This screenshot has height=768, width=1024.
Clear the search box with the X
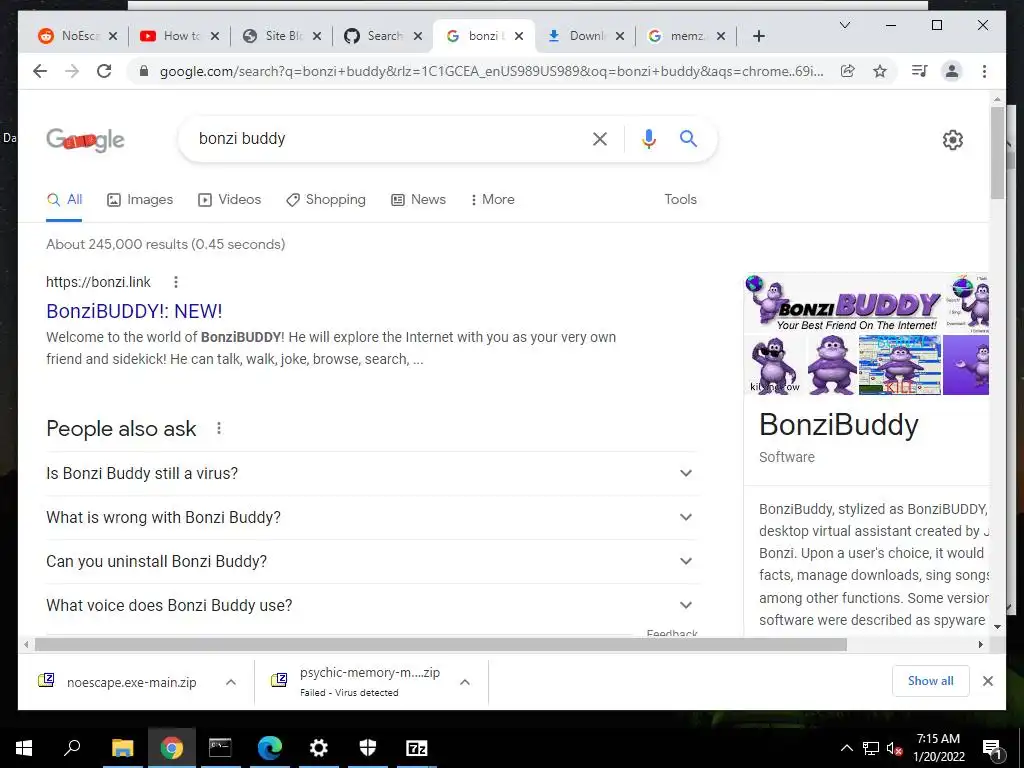pos(600,138)
